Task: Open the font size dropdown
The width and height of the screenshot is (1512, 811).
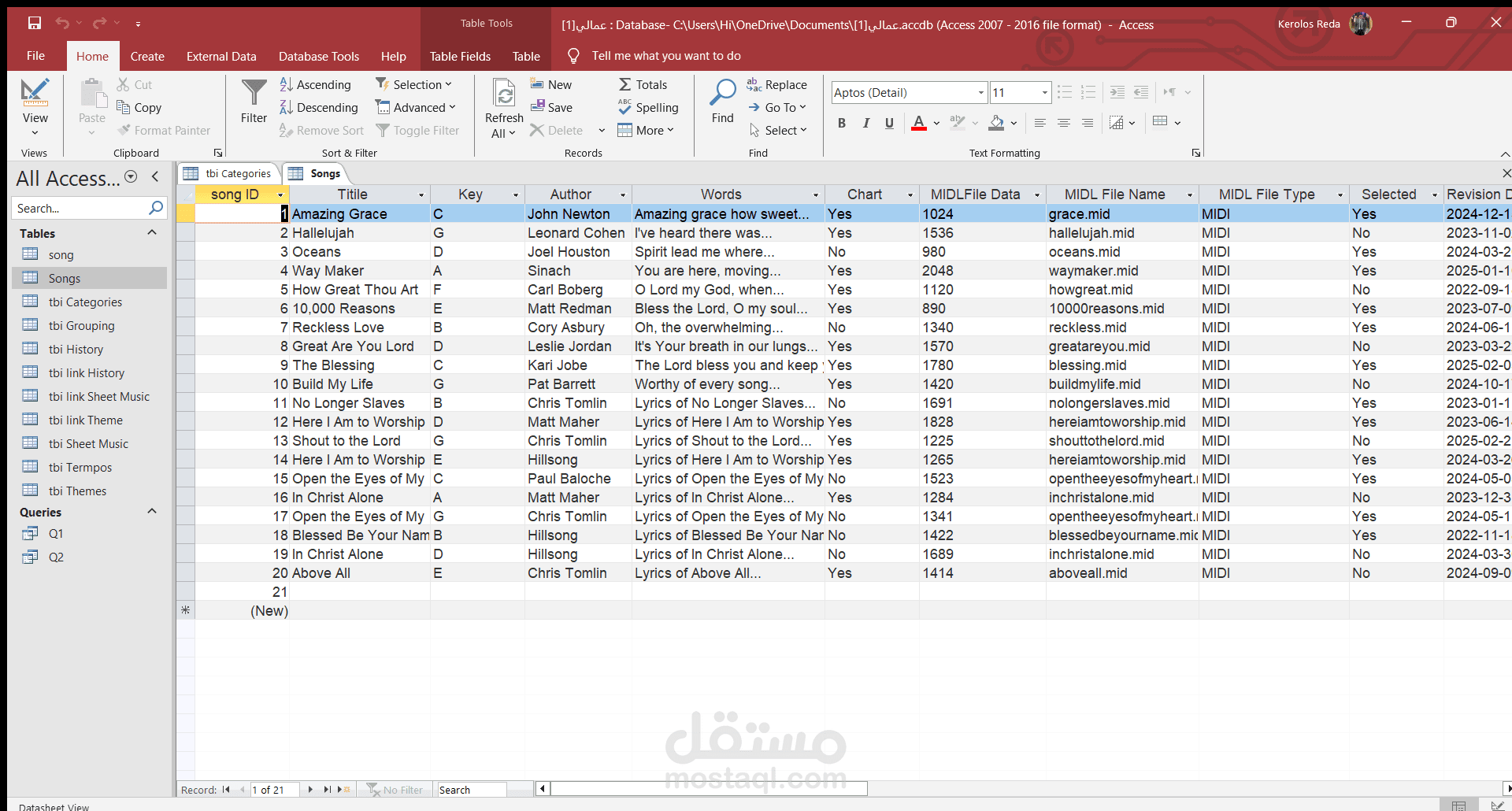Action: tap(1044, 93)
